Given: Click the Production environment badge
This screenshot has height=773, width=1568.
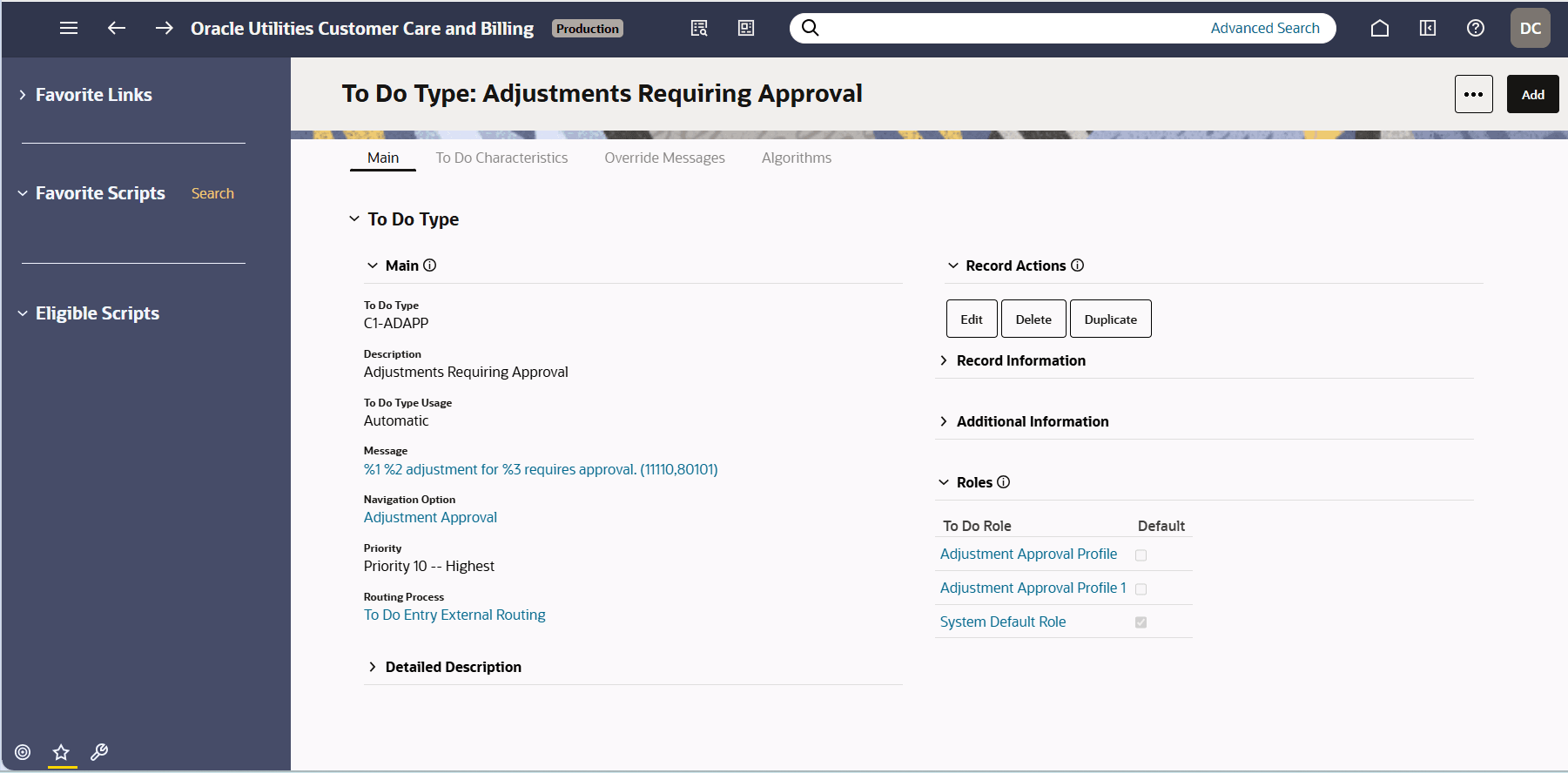Looking at the screenshot, I should [588, 29].
